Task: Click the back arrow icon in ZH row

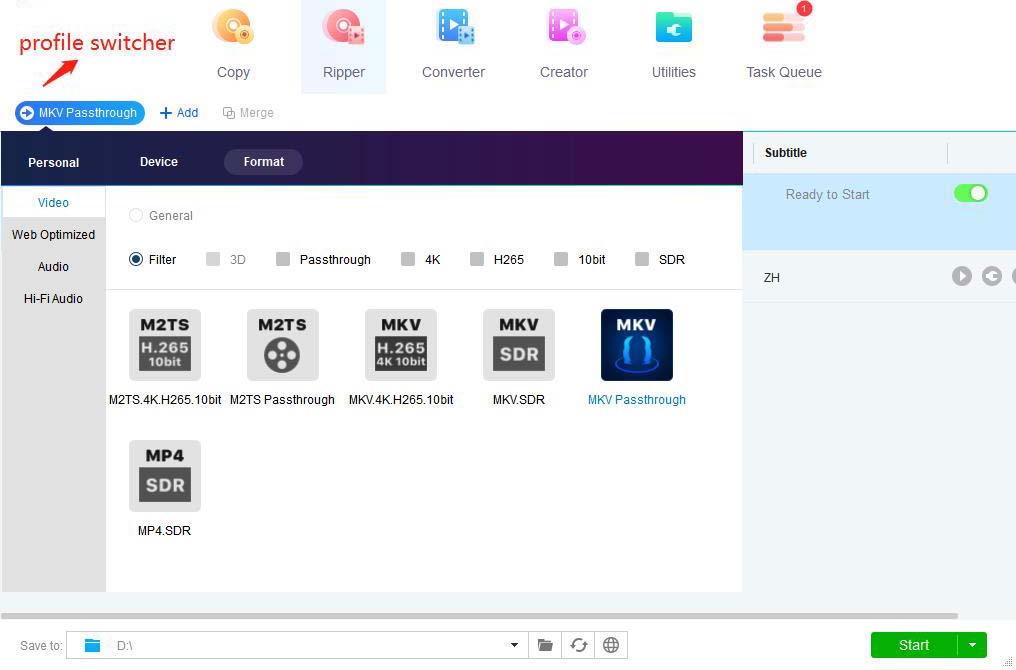Action: click(x=991, y=276)
